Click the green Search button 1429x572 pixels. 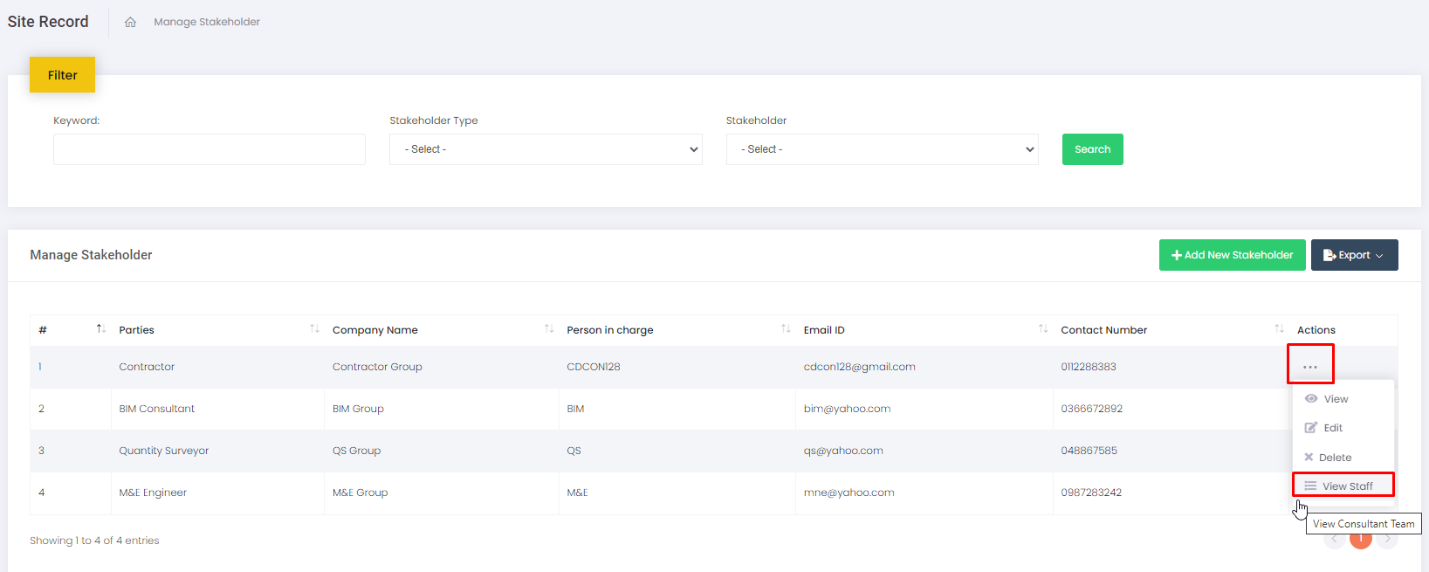pos(1092,149)
